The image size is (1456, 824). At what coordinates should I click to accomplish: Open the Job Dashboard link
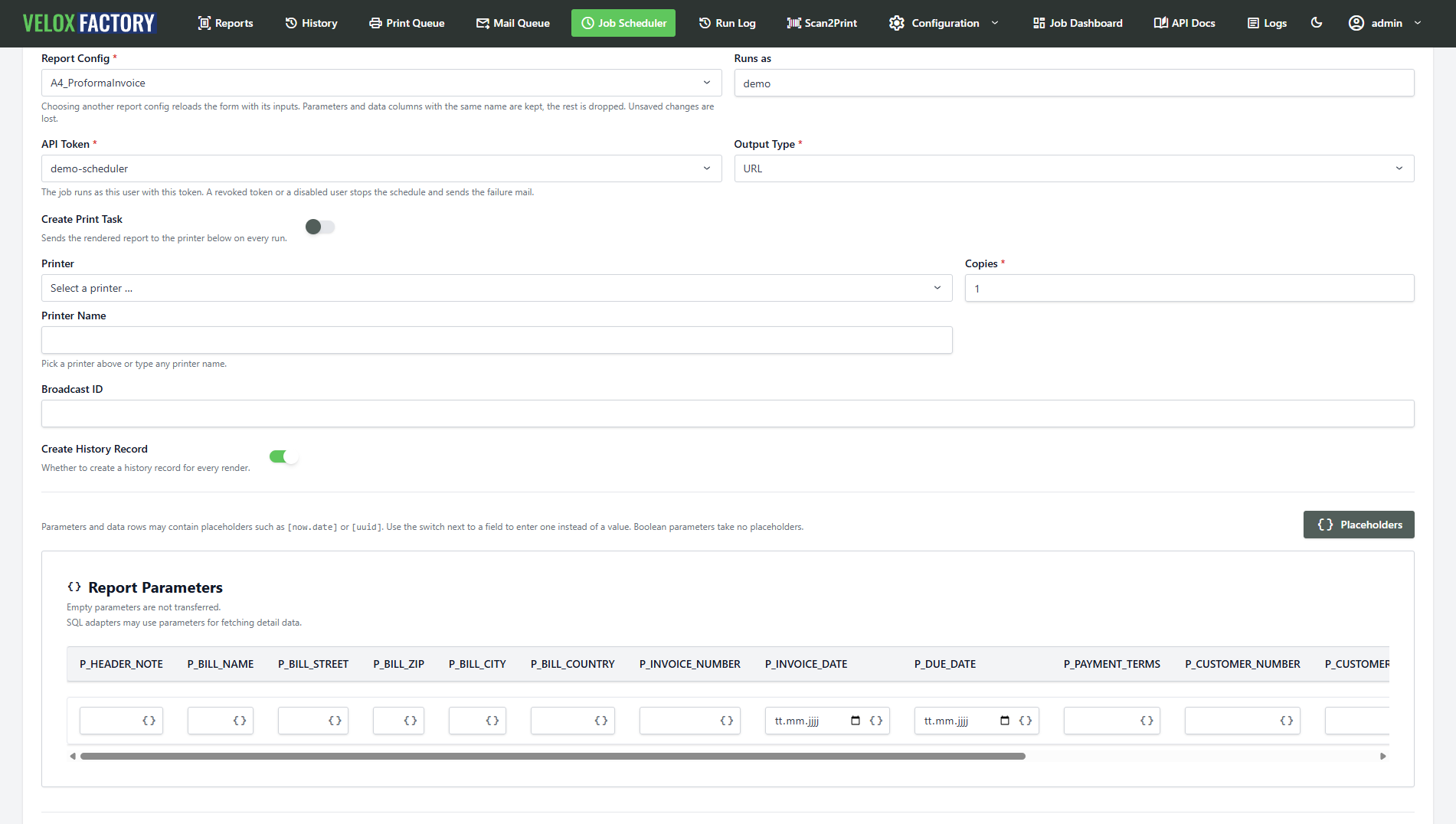pyautogui.click(x=1077, y=23)
